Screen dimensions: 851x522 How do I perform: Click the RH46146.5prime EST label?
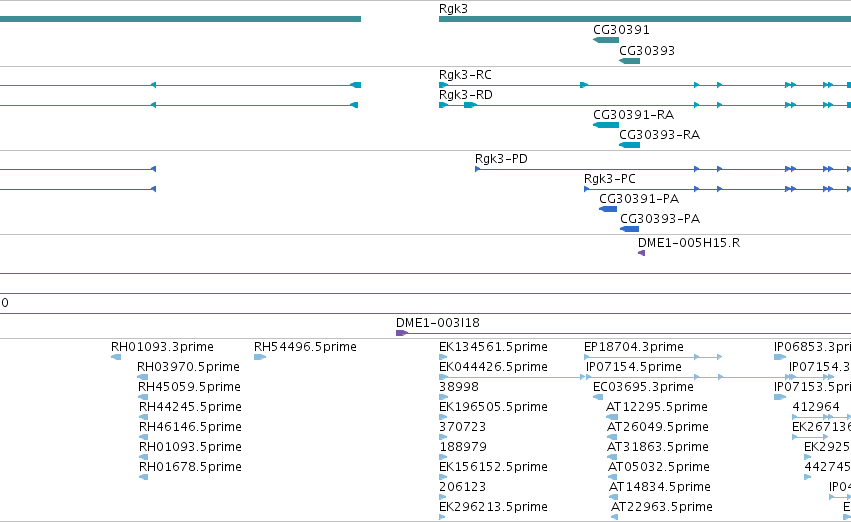(190, 427)
